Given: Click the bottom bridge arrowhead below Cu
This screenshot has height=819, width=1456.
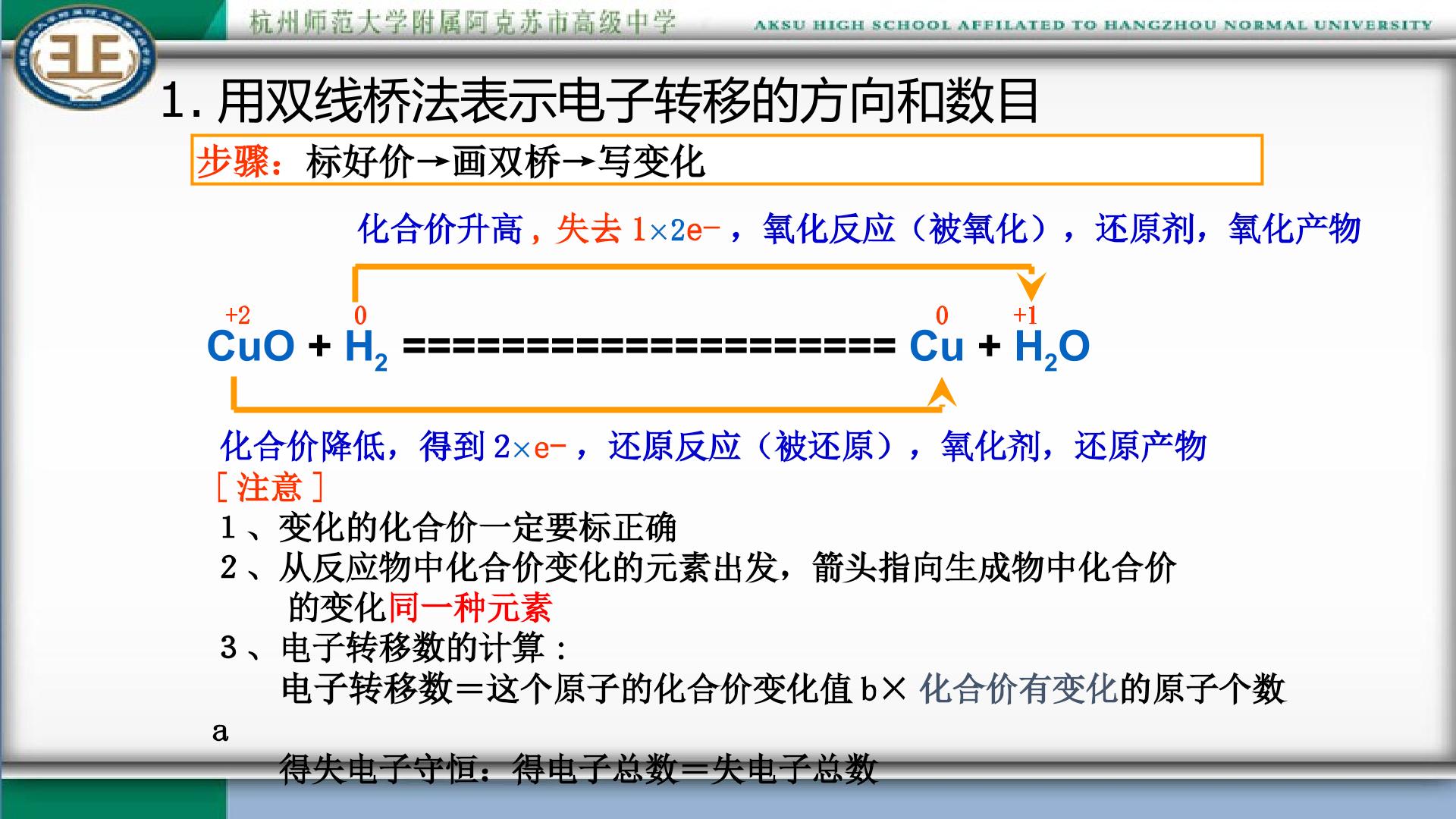Looking at the screenshot, I should click(941, 391).
